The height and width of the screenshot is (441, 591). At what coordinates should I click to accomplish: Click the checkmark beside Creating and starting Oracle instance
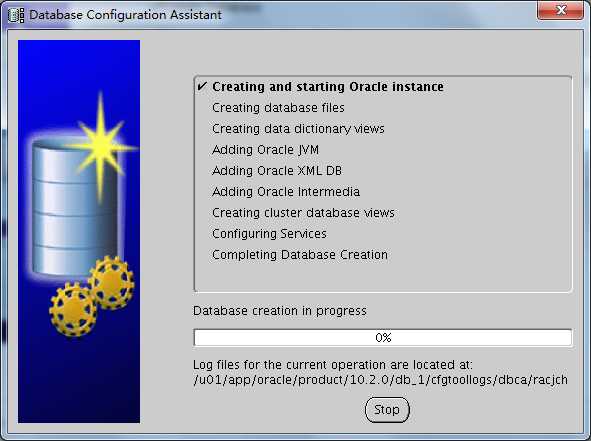pyautogui.click(x=202, y=86)
